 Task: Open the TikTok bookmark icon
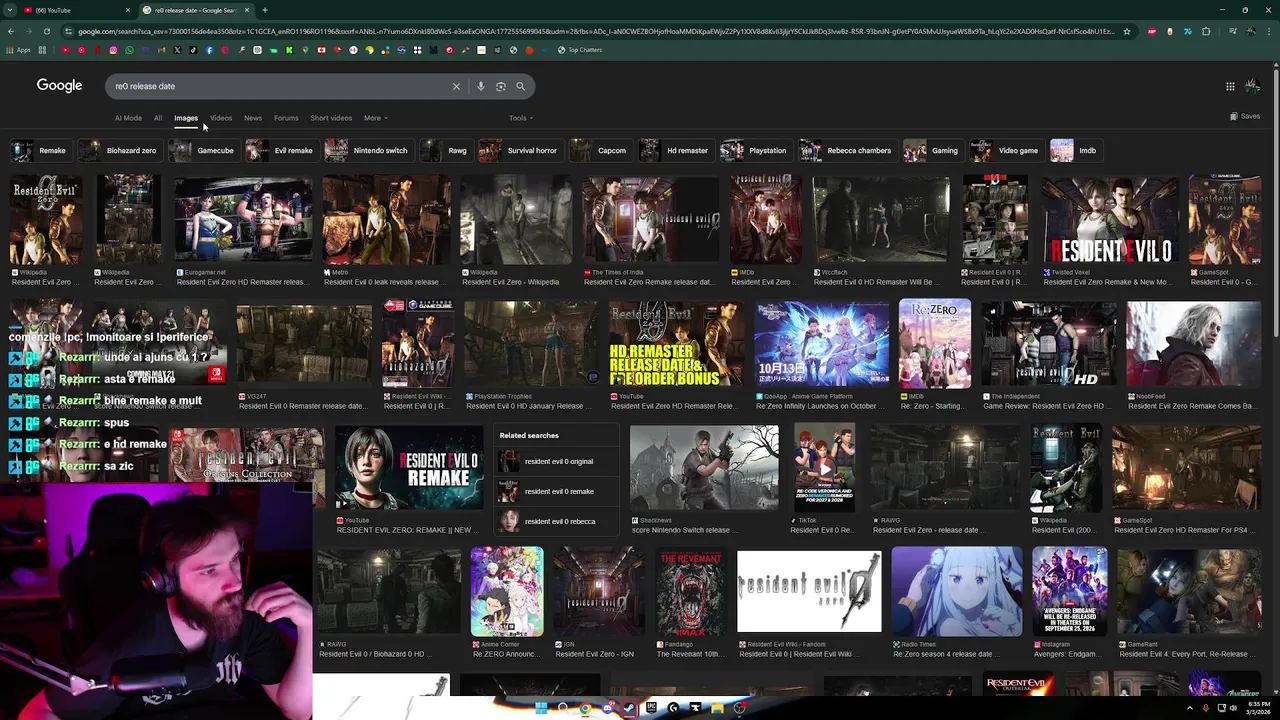click(x=193, y=50)
